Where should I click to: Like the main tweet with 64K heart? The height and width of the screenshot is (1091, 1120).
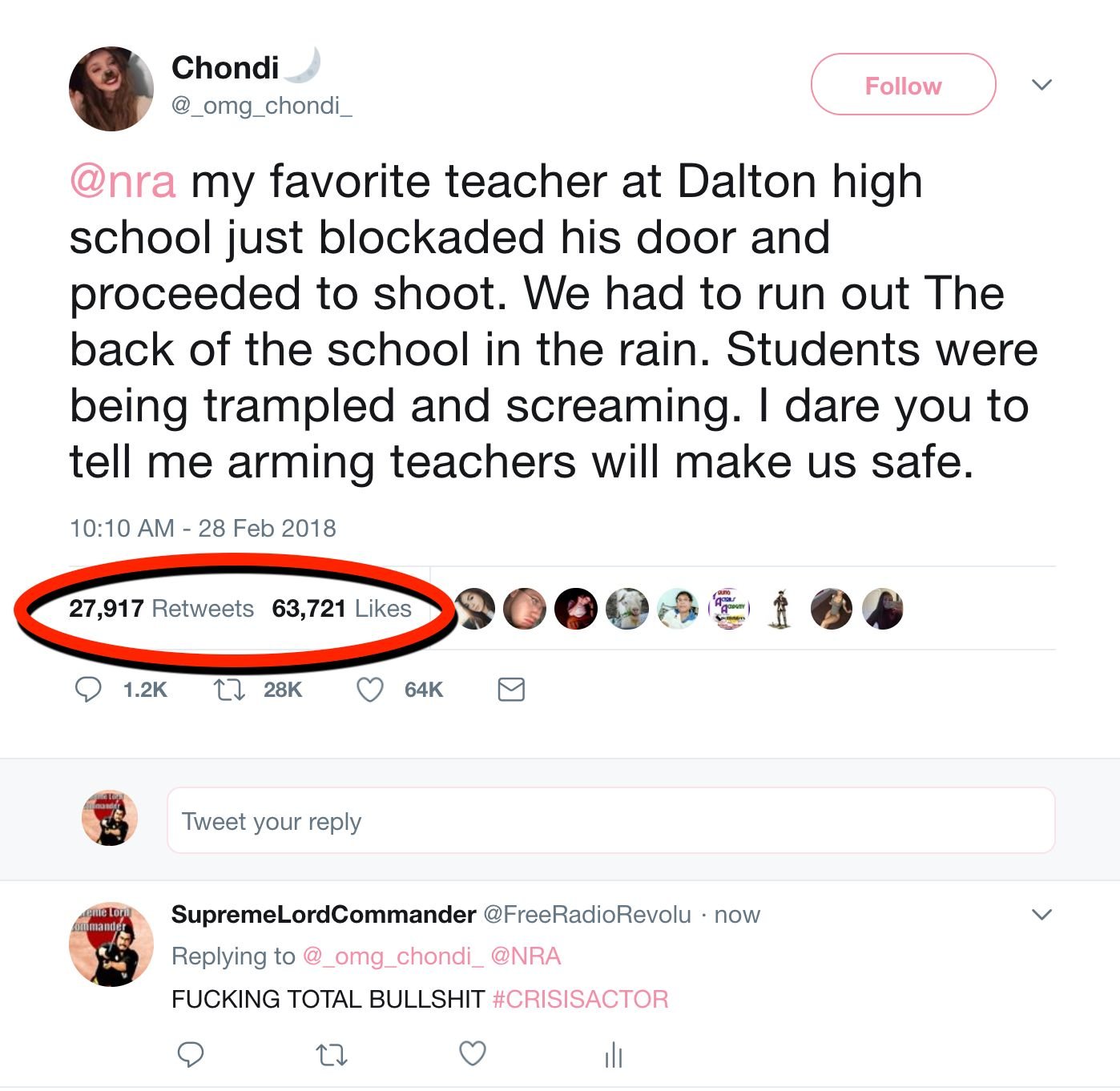pyautogui.click(x=369, y=690)
